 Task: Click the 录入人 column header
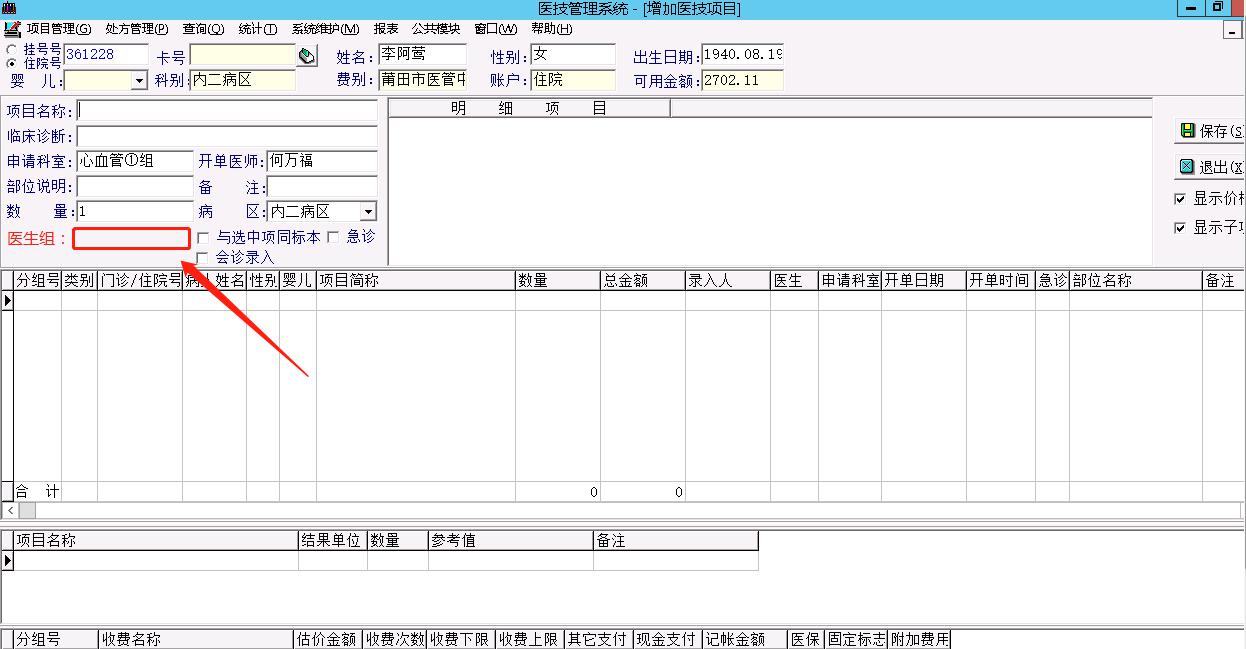(728, 281)
